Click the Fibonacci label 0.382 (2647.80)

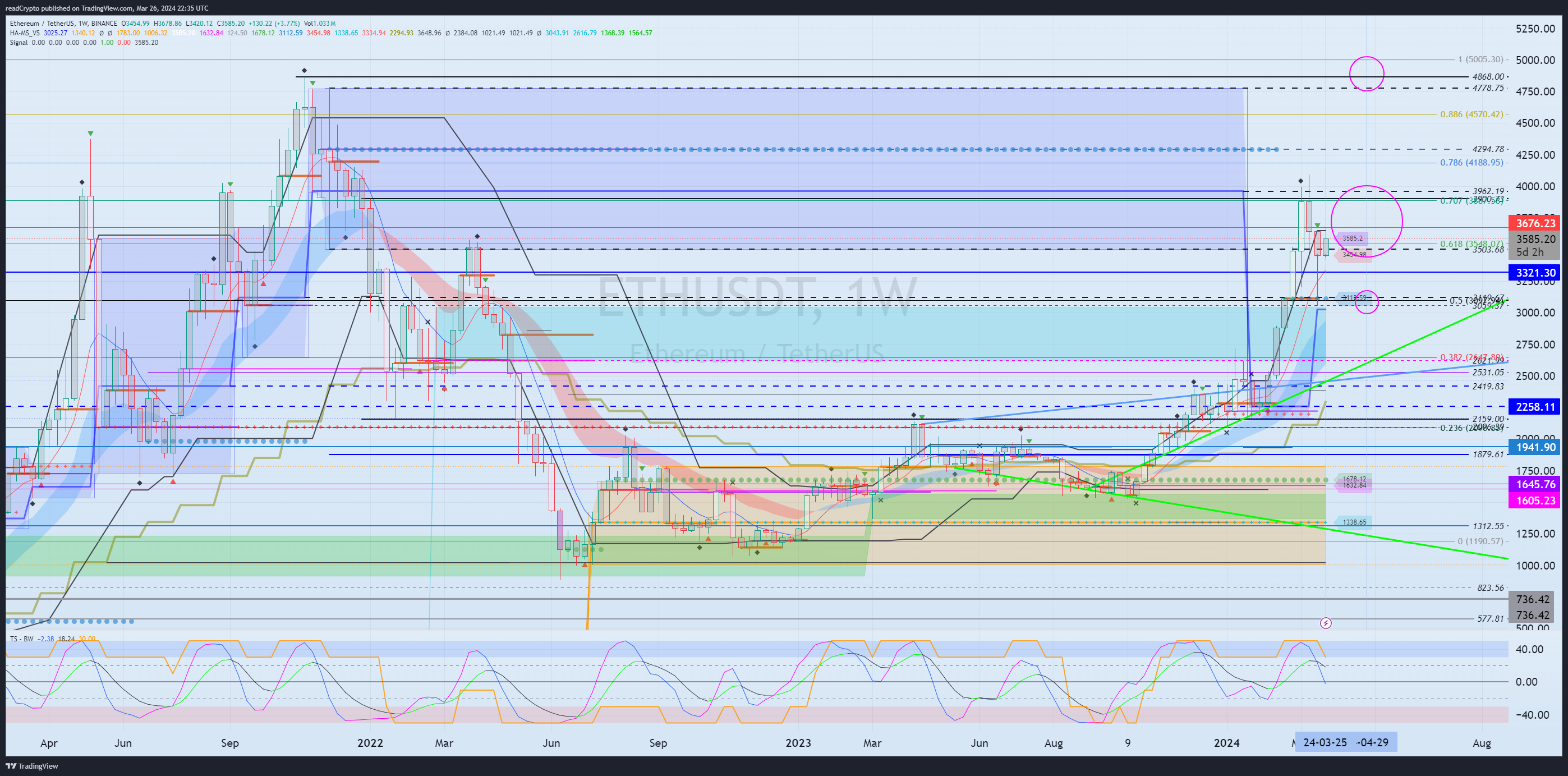[1471, 357]
